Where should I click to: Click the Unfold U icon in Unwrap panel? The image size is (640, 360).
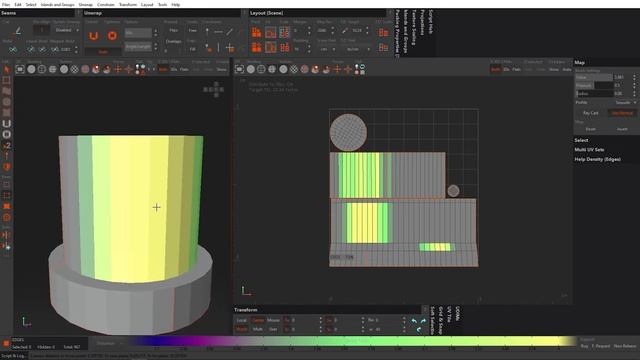coord(93,36)
